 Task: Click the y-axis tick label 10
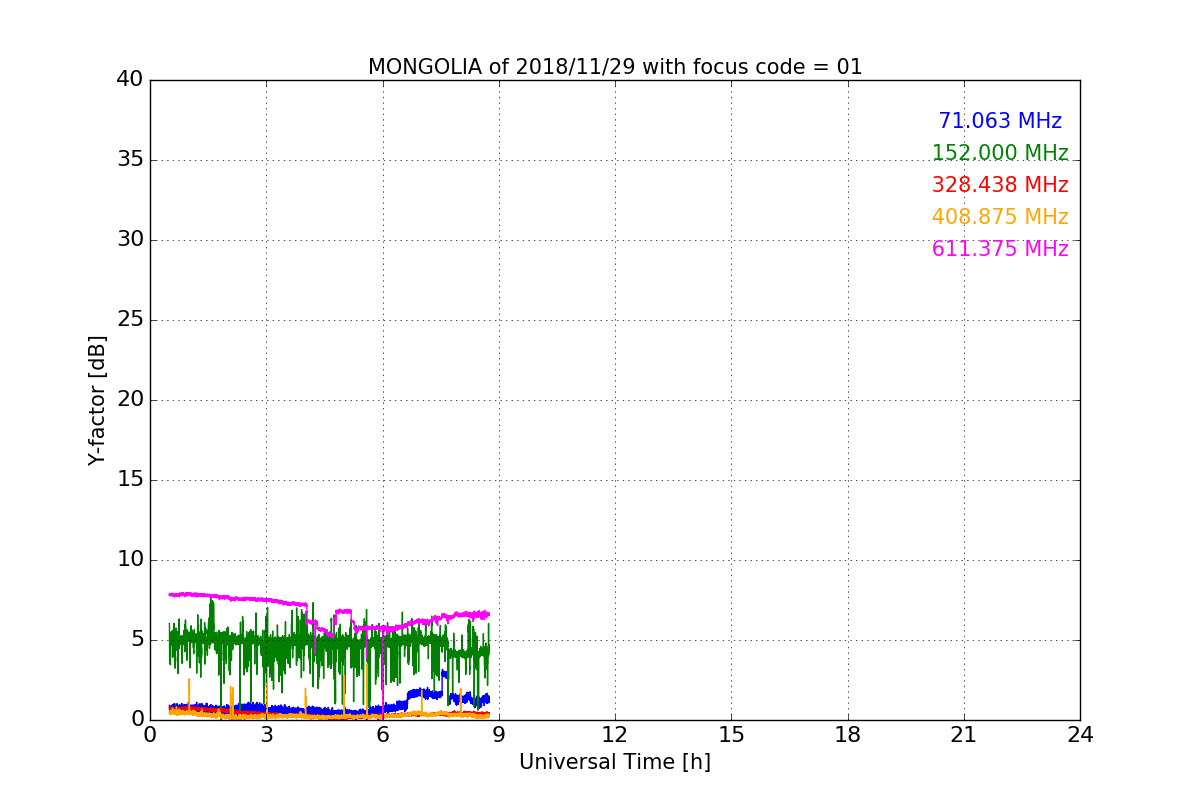[x=130, y=560]
